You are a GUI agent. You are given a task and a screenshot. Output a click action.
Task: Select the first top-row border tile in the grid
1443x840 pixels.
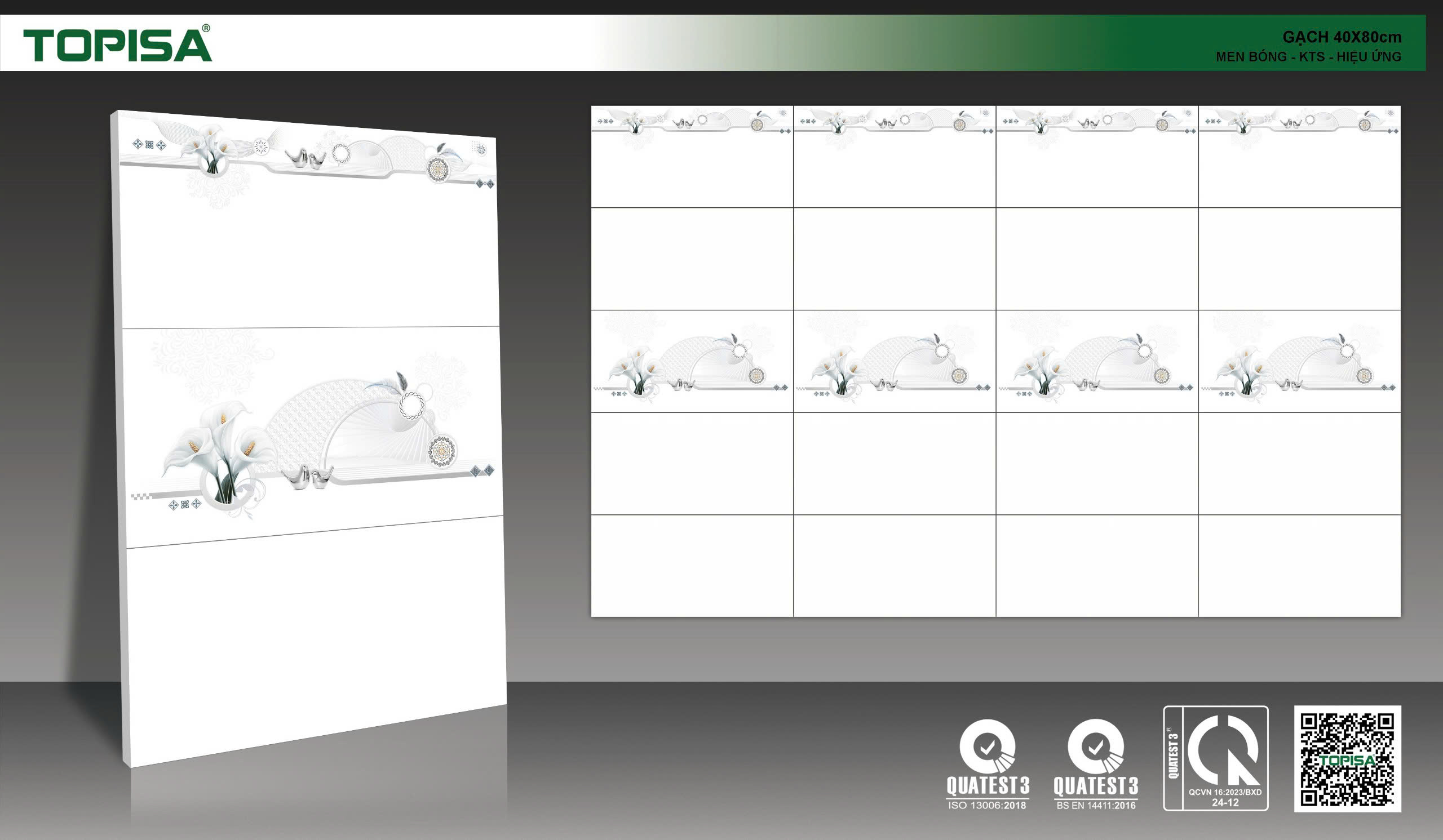click(x=692, y=156)
